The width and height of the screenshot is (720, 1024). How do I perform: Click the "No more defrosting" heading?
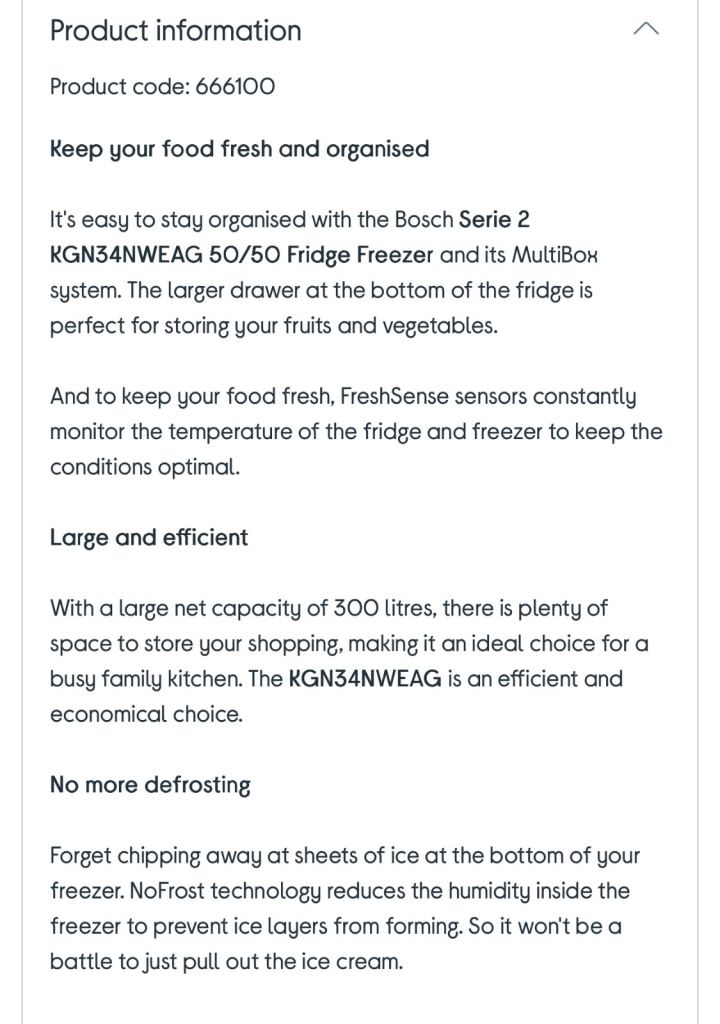coord(150,784)
